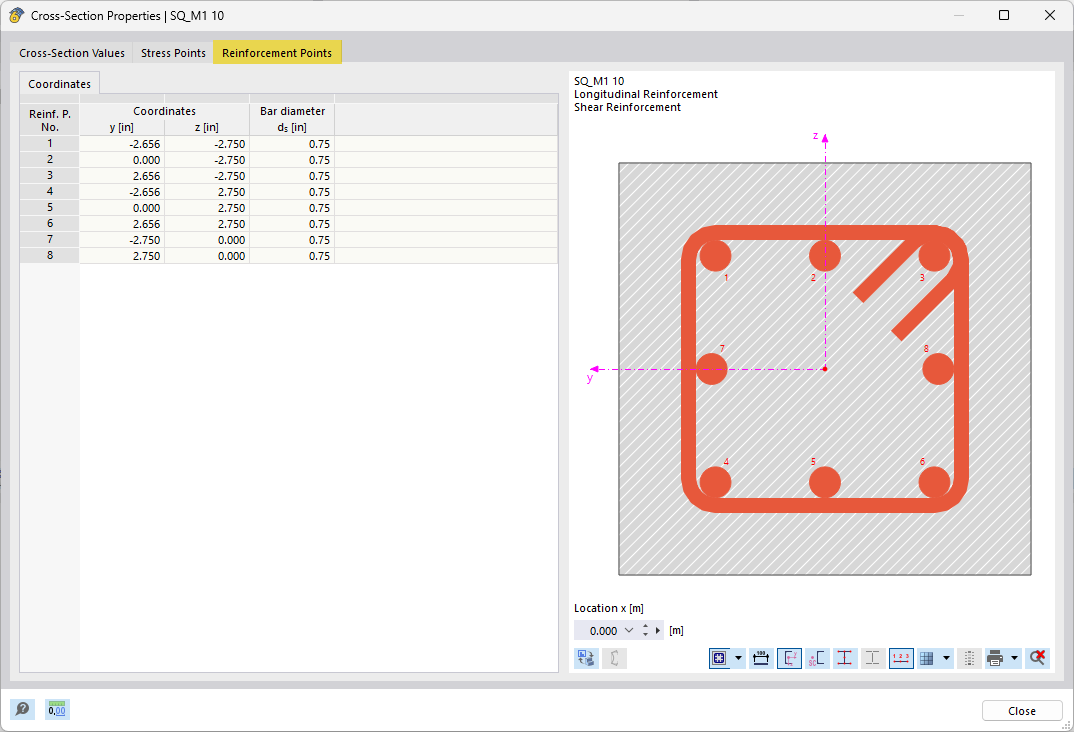Select the color rendering icon in the graphic toolbar
Viewport: 1074px width, 732px height.
coord(586,658)
